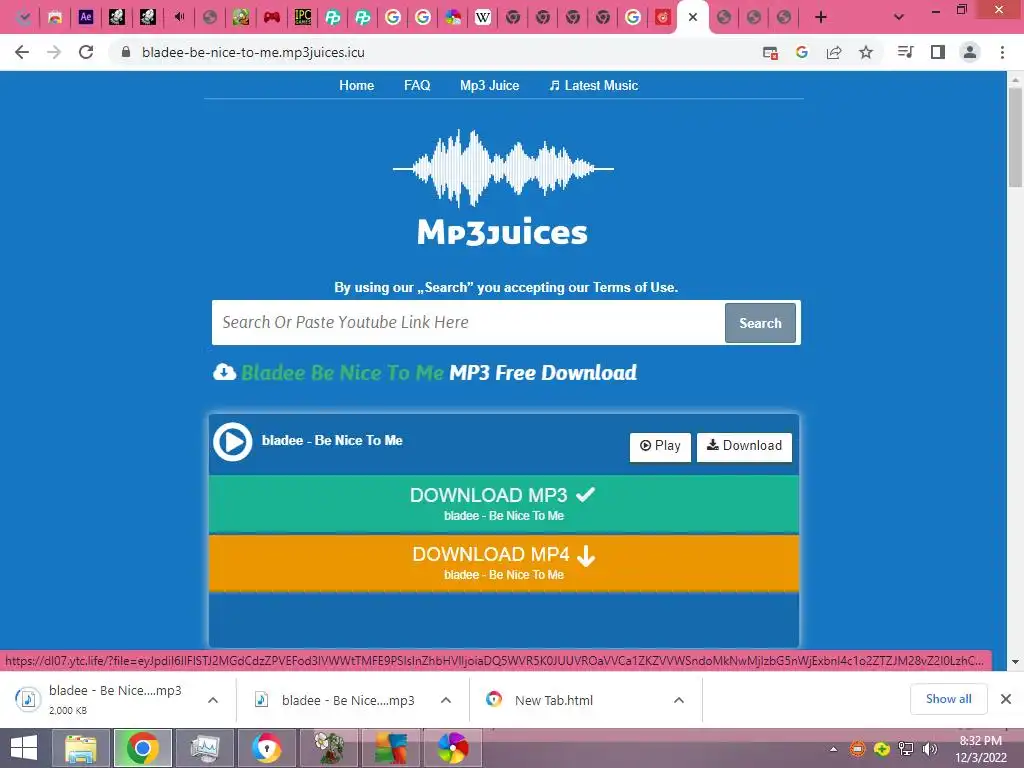The height and width of the screenshot is (768, 1024).
Task: Open the flower plant taskbar app
Action: 328,748
